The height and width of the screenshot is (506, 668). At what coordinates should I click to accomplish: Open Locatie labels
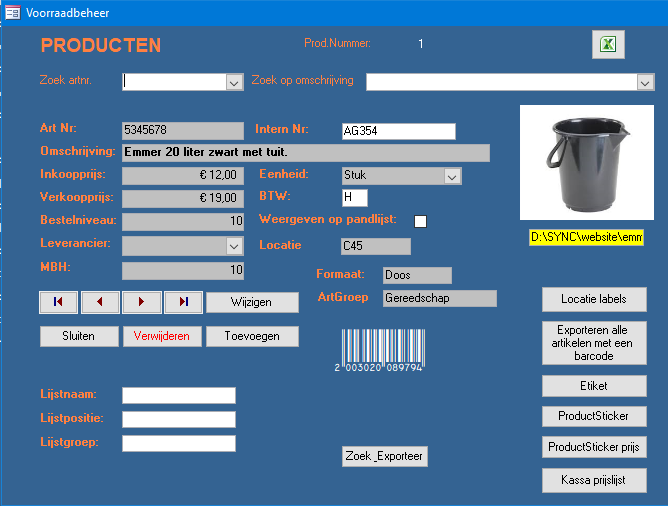tap(594, 299)
